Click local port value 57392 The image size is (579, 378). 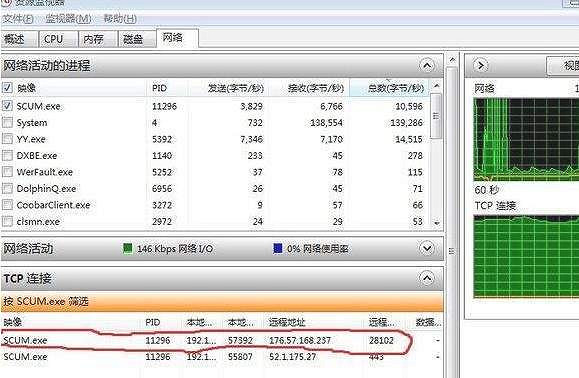point(240,340)
